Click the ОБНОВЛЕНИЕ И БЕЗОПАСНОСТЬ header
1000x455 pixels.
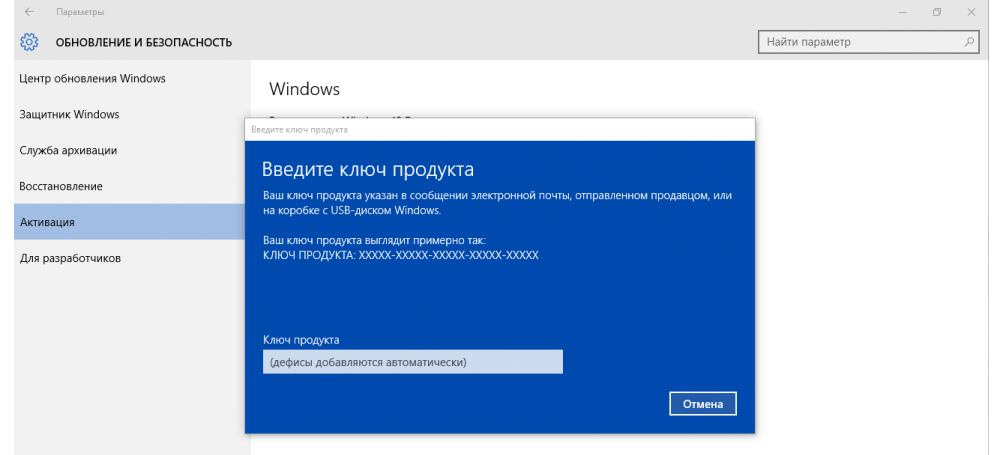click(143, 42)
